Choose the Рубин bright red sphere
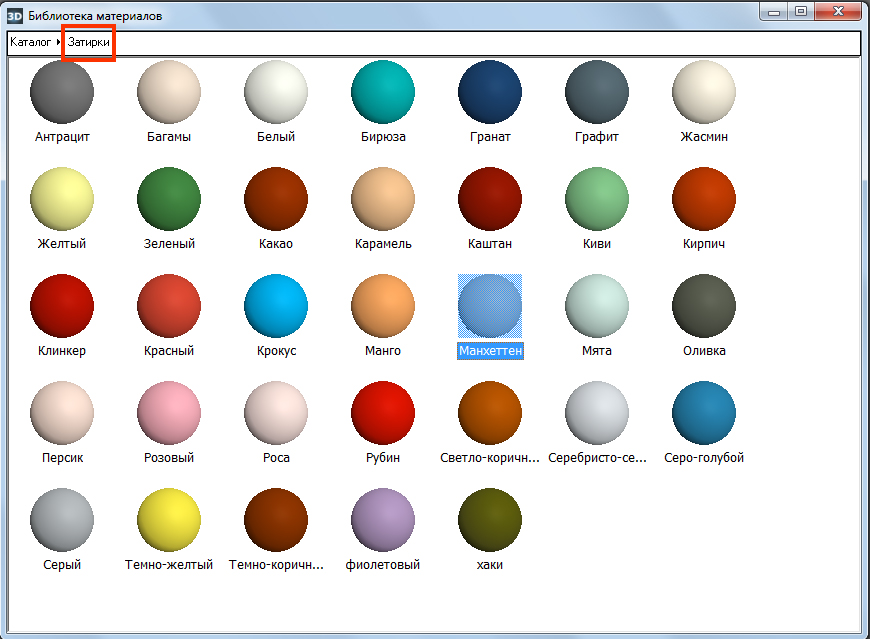Screen dimensions: 870x640 click(383, 414)
